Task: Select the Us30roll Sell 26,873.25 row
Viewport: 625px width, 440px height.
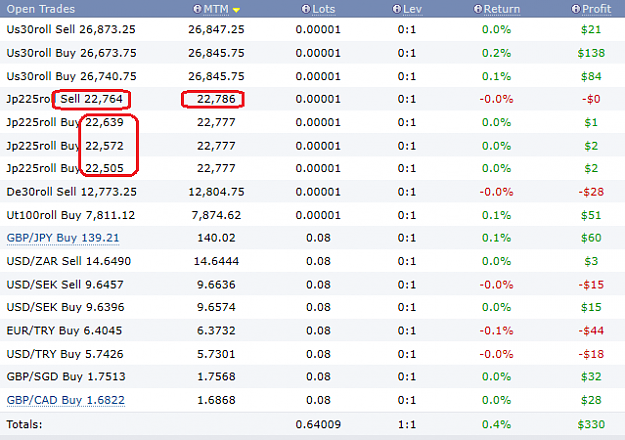Action: 312,29
